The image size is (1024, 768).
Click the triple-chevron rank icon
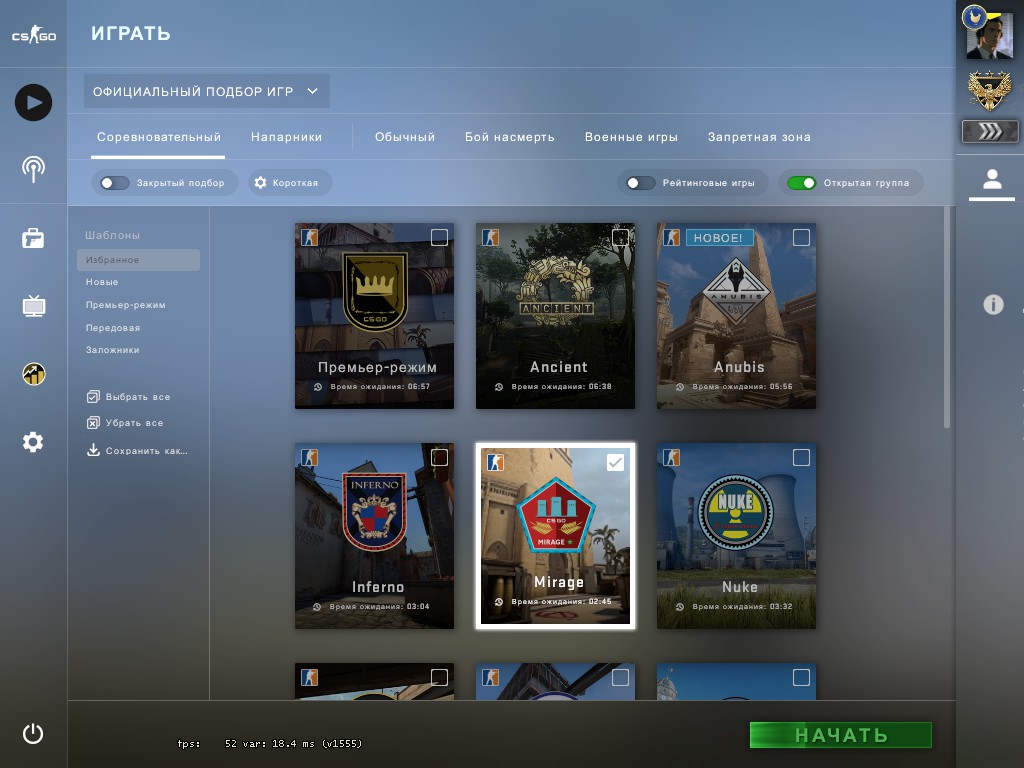pos(990,132)
